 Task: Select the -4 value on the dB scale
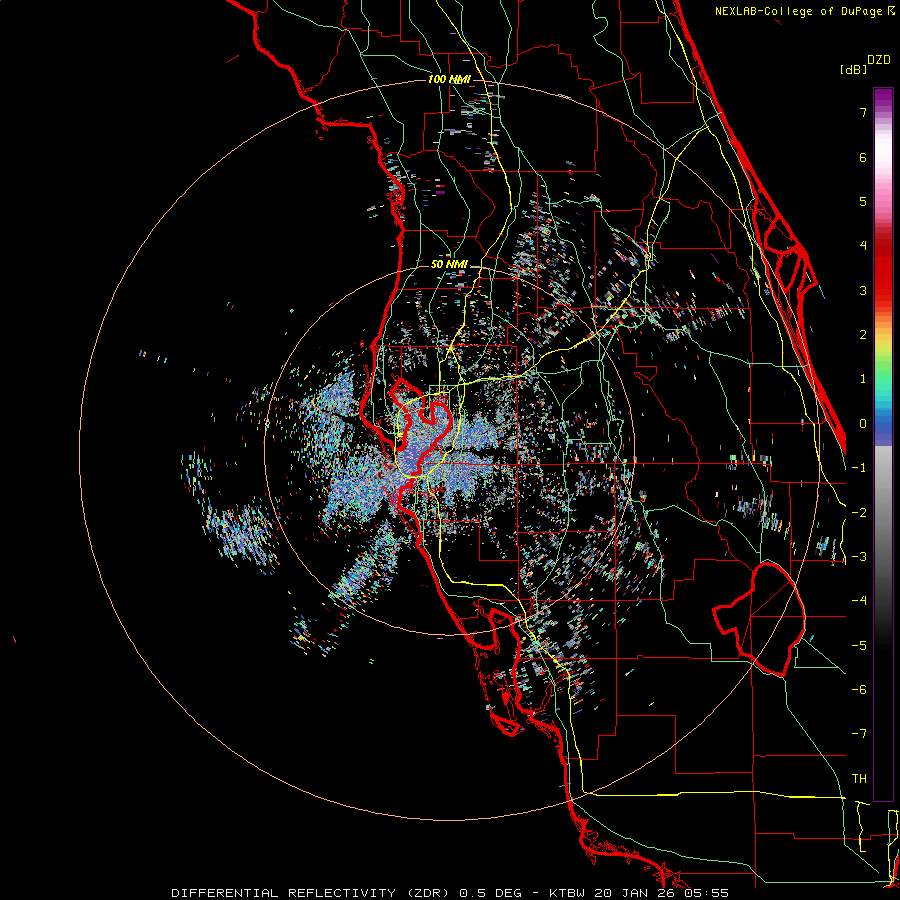point(859,601)
